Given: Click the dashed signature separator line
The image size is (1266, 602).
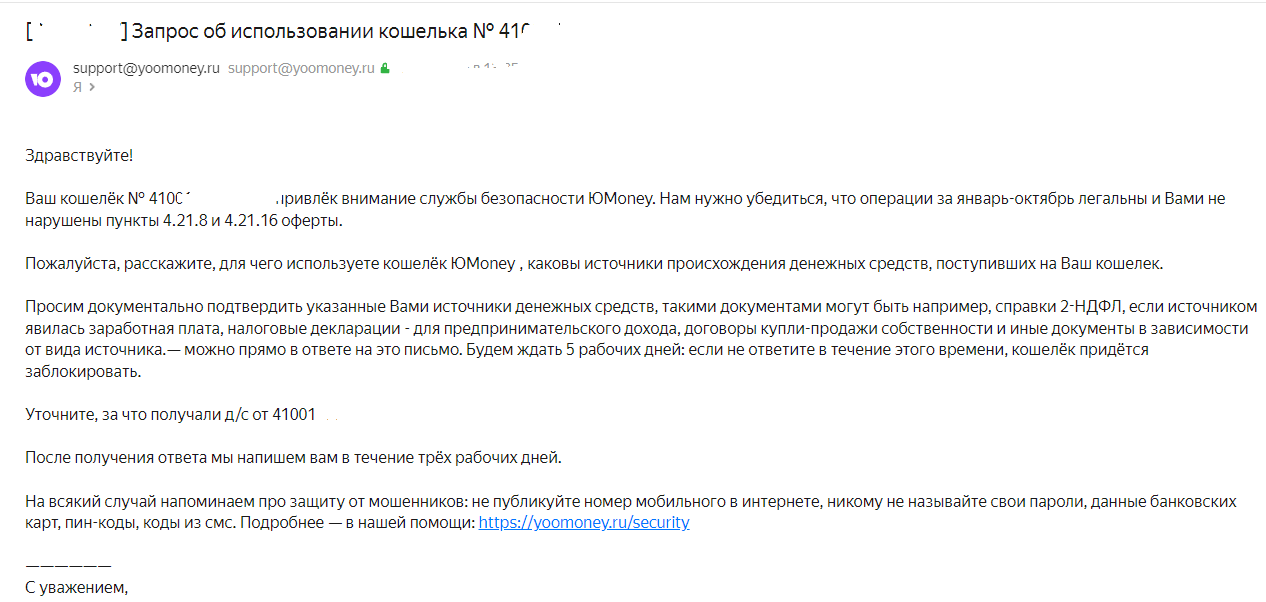Looking at the screenshot, I should coord(68,566).
